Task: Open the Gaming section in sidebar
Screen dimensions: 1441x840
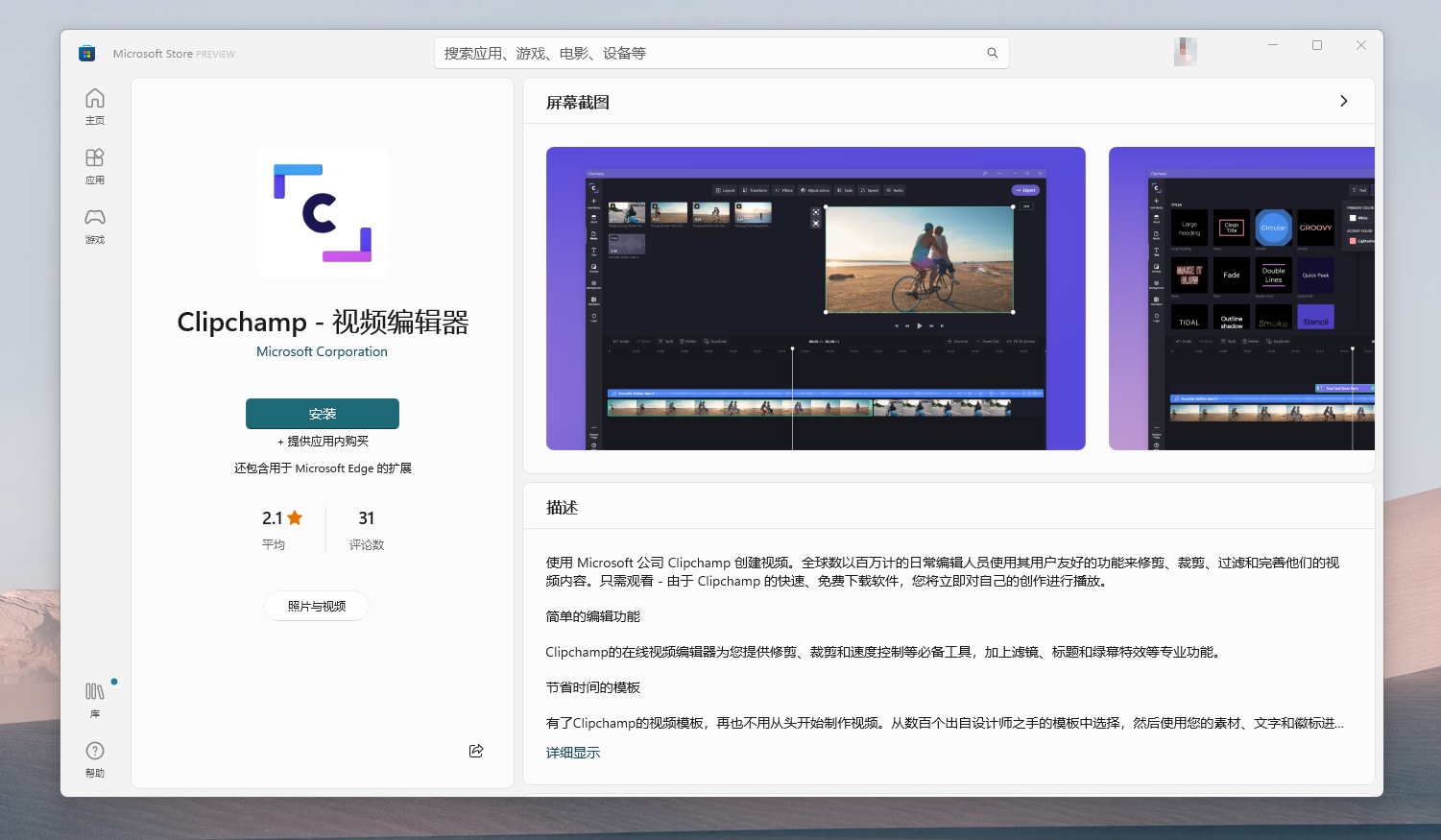Action: point(95,226)
